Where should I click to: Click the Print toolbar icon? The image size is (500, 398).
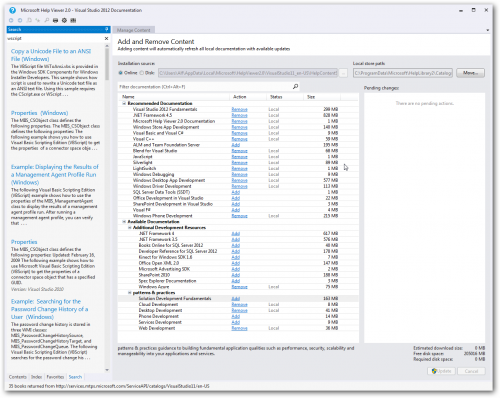[55, 20]
